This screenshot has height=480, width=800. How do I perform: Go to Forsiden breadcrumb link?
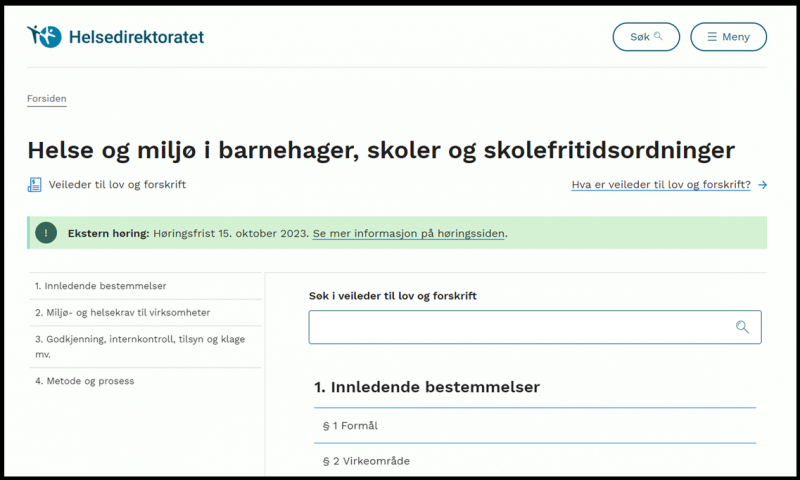46,99
